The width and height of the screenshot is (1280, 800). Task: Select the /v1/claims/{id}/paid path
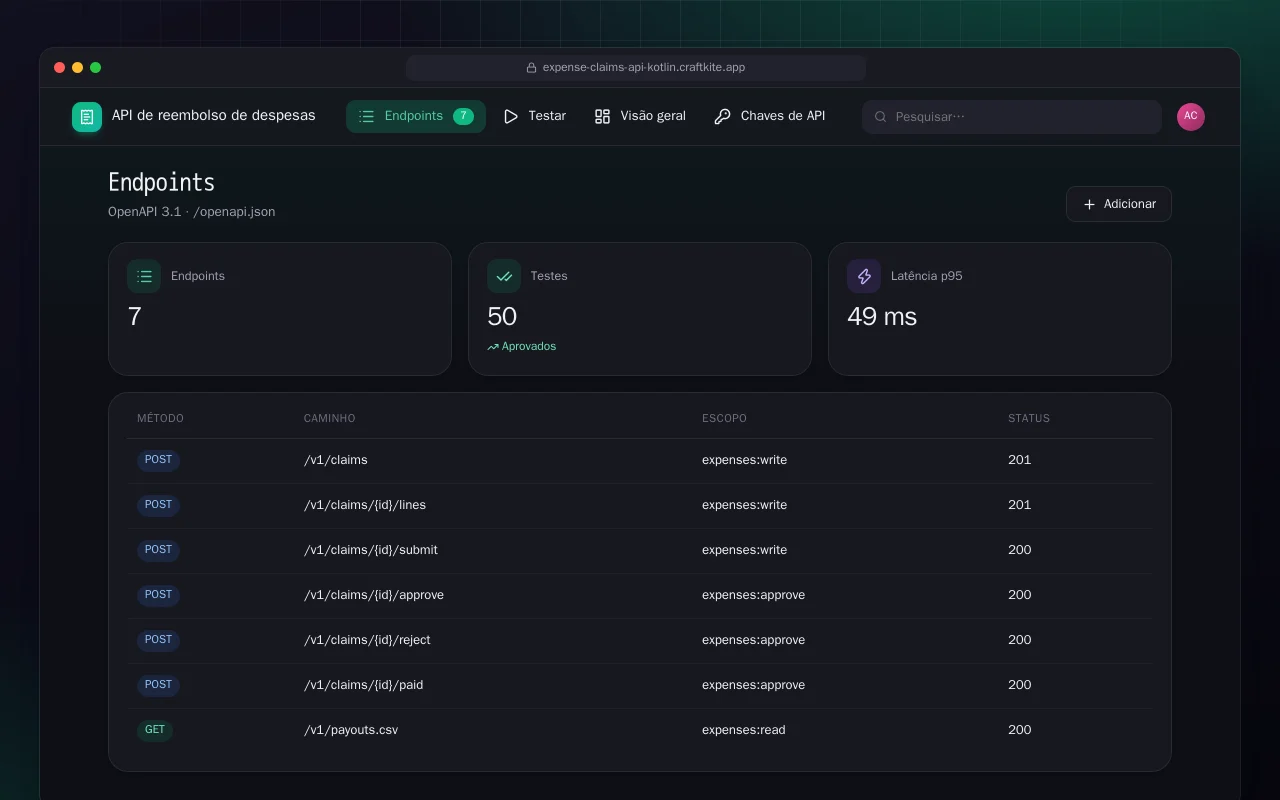[364, 685]
